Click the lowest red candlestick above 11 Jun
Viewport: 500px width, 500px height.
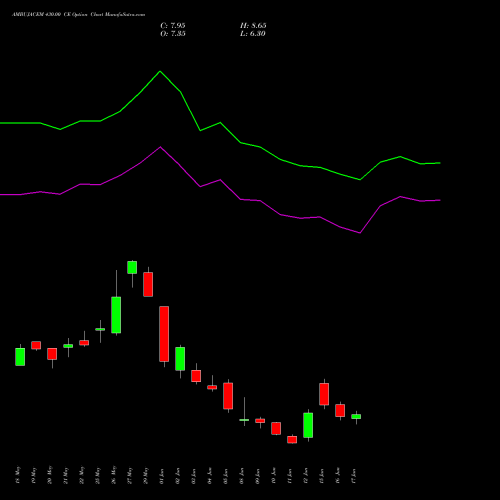click(292, 440)
